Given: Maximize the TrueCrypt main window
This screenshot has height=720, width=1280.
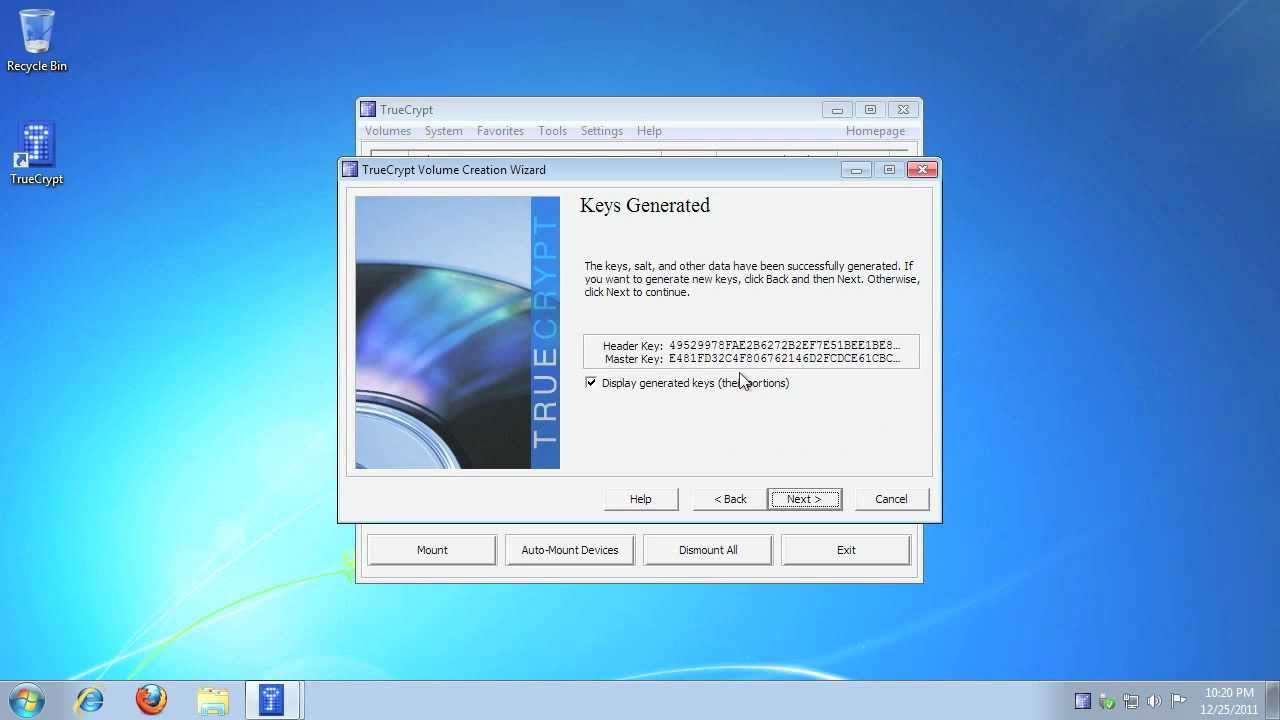Looking at the screenshot, I should pyautogui.click(x=870, y=110).
